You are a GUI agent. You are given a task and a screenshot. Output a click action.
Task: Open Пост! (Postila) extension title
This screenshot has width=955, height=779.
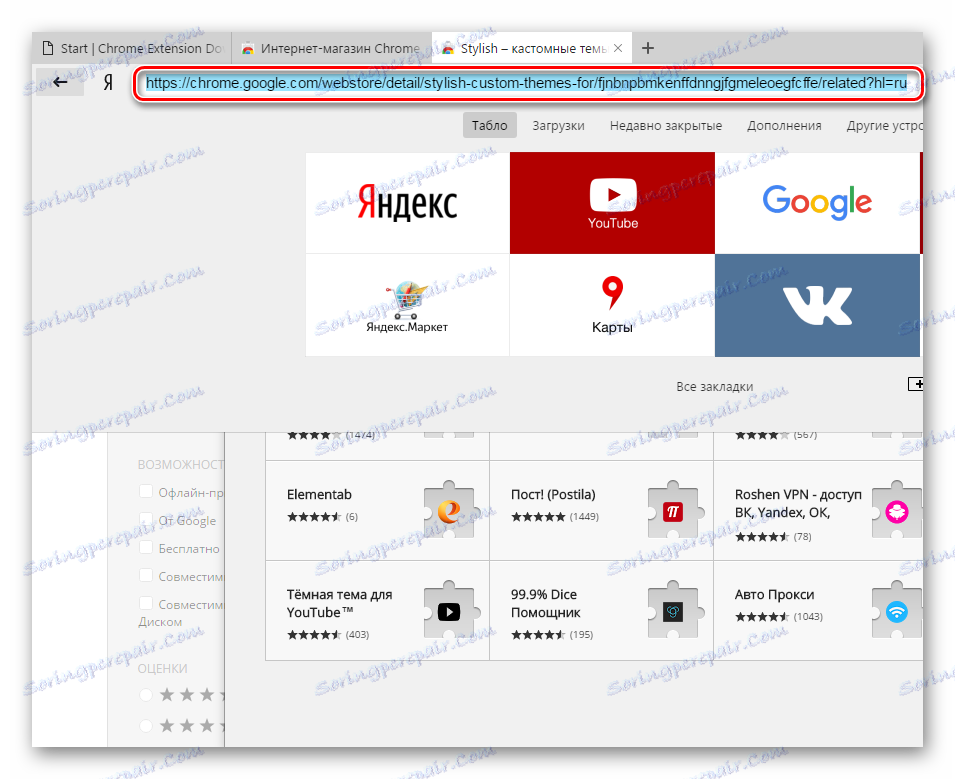pyautogui.click(x=553, y=495)
